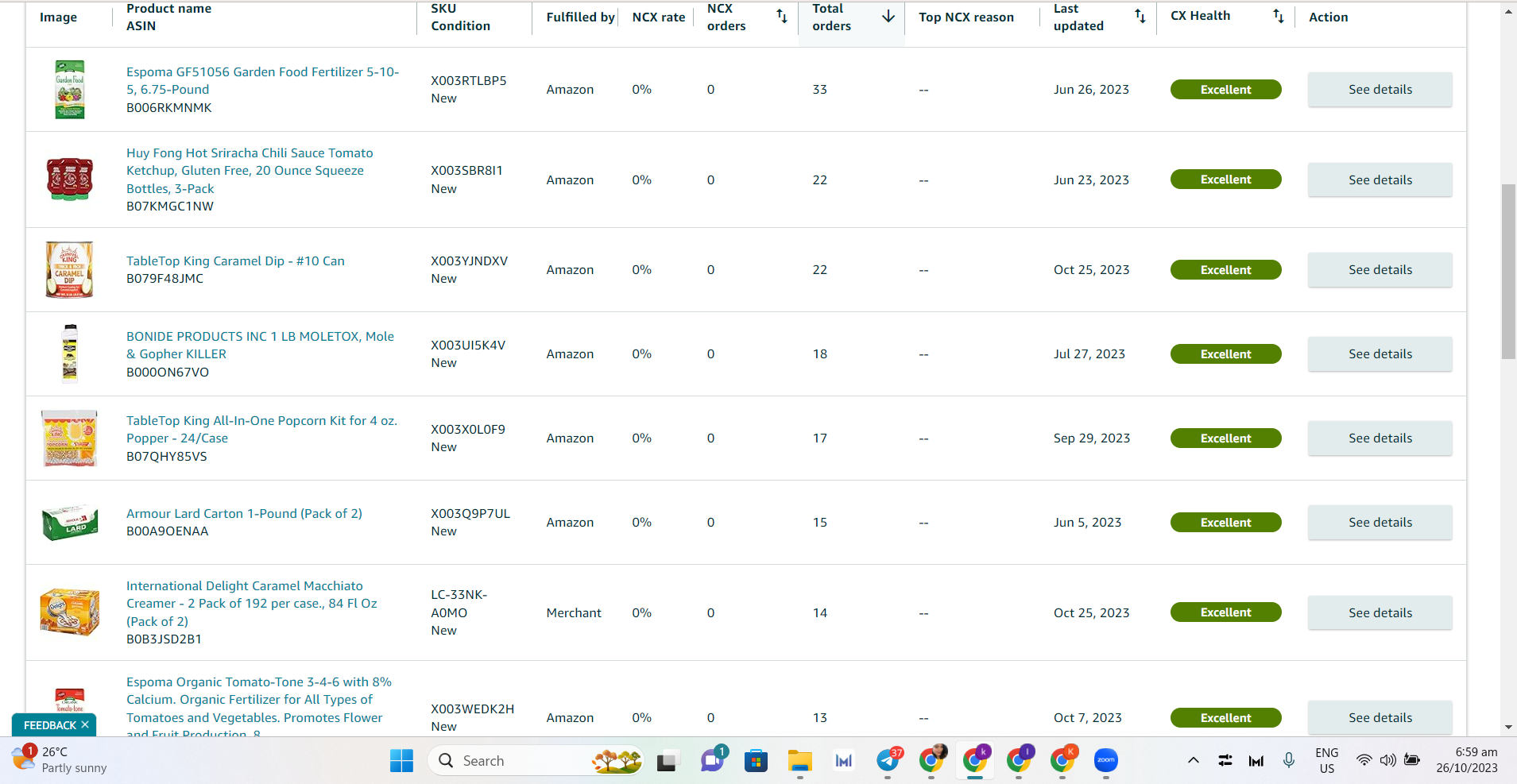Screen dimensions: 1517x784
Task: Click the Armour Lard carton thumbnail
Action: click(70, 523)
